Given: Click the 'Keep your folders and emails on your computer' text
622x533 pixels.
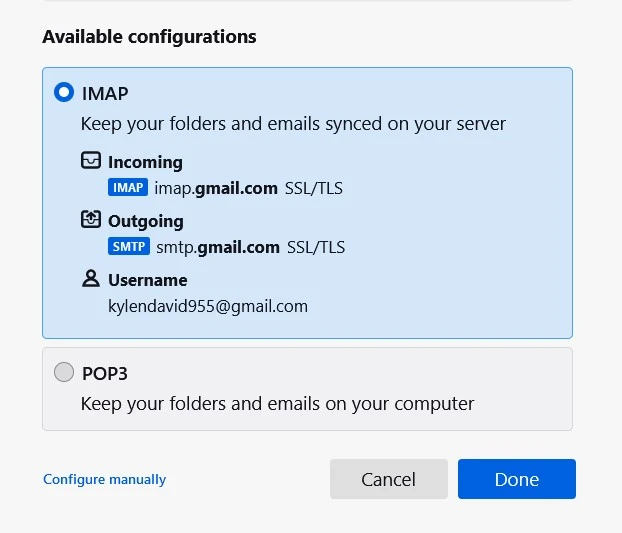Looking at the screenshot, I should 277,404.
